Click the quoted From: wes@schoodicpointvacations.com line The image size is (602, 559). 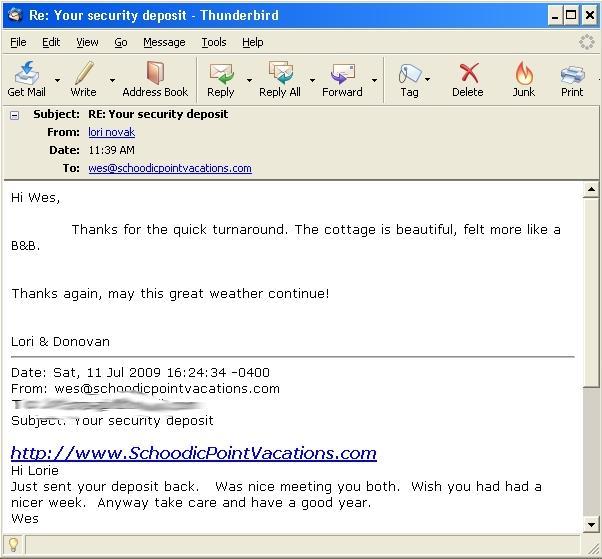pyautogui.click(x=145, y=389)
